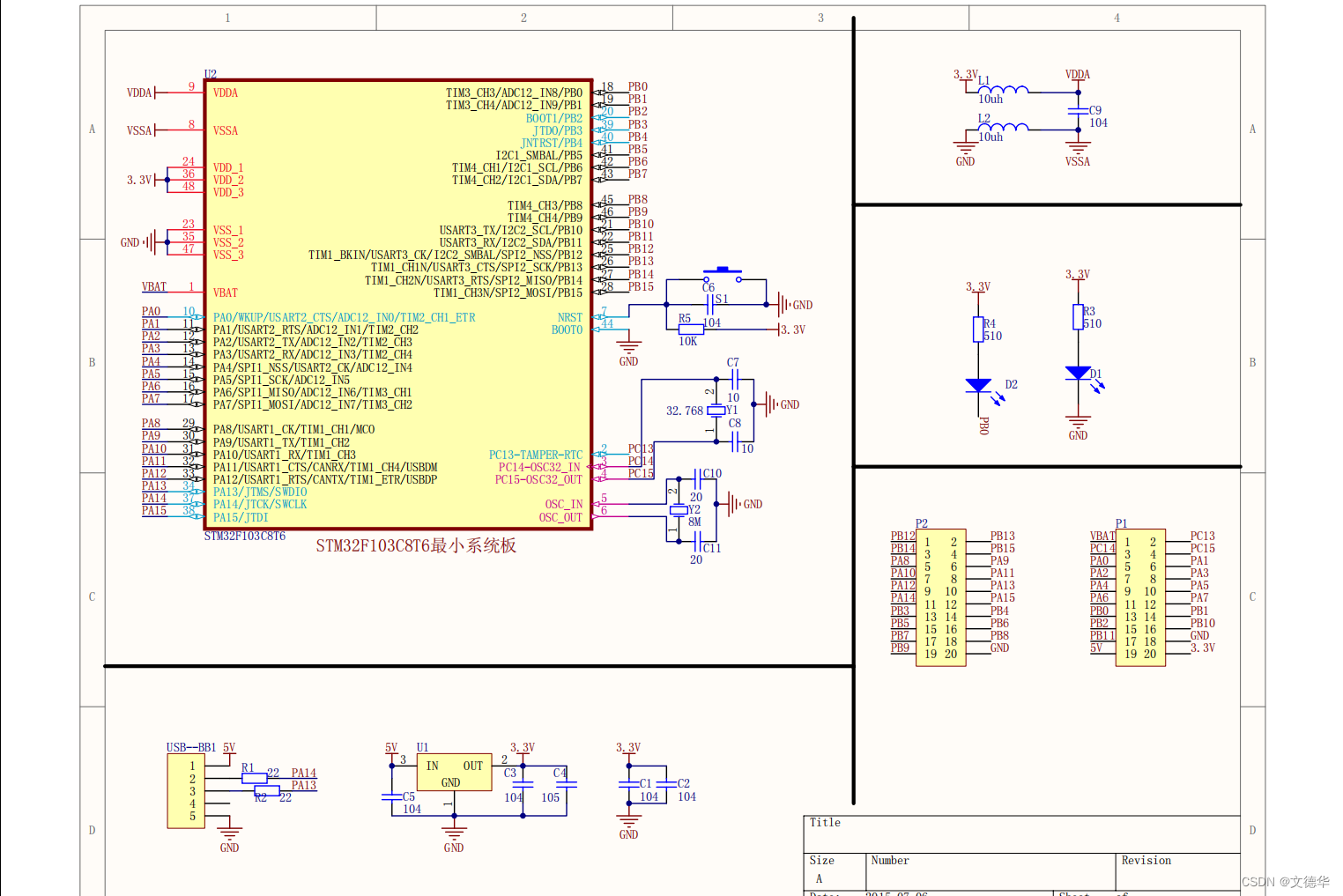The image size is (1343, 896).
Task: Click capacitor C6 next to S1
Action: 709,305
